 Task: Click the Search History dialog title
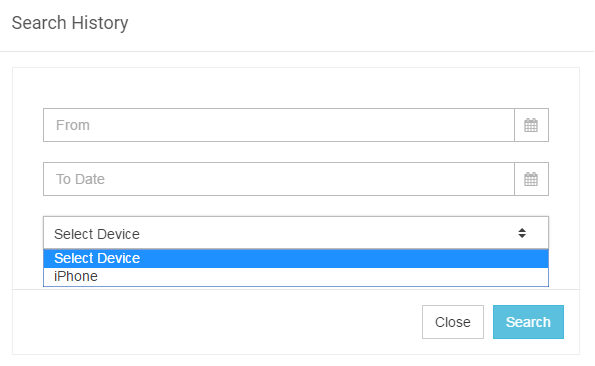(x=70, y=23)
